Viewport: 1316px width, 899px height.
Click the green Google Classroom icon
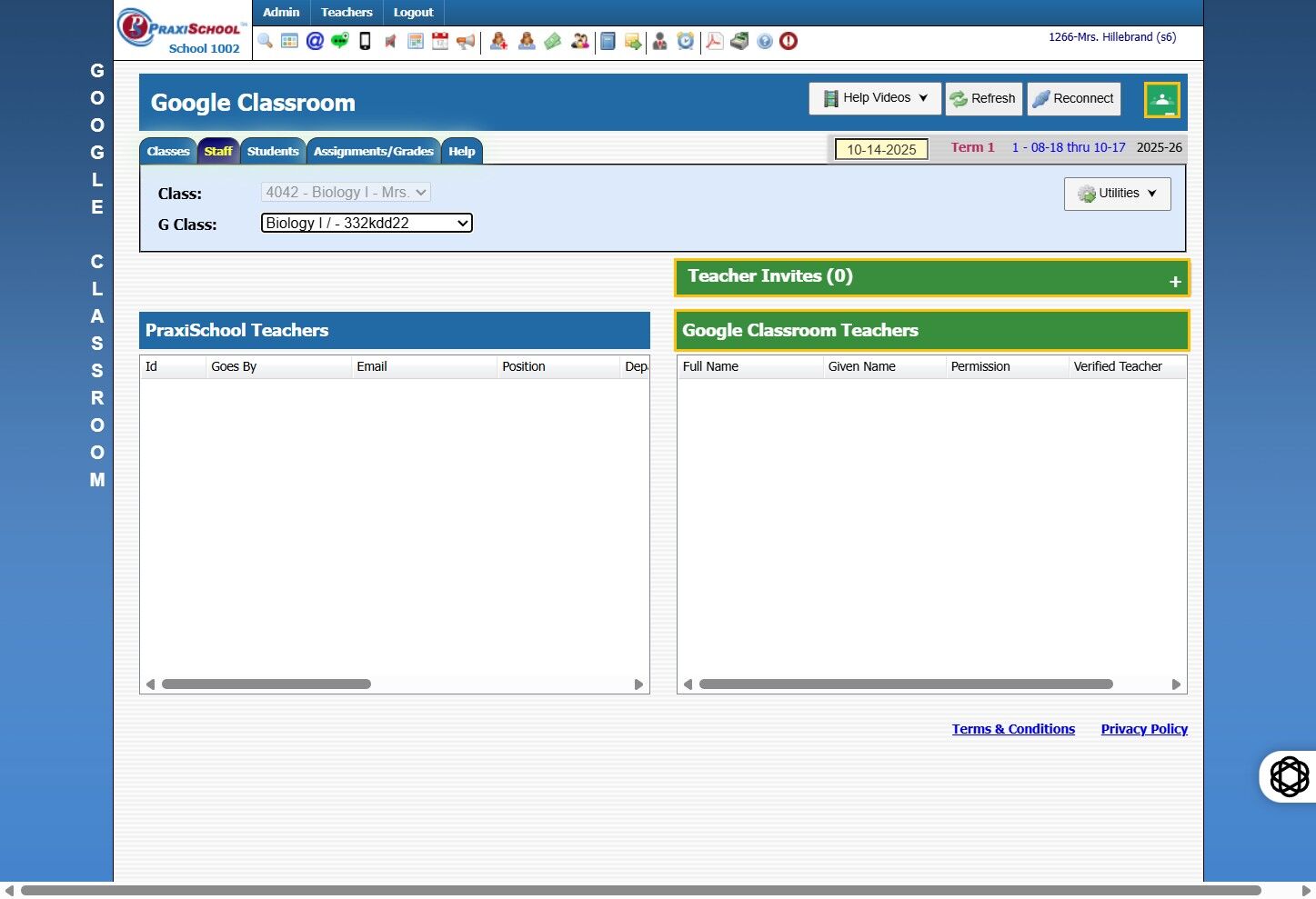[1162, 100]
